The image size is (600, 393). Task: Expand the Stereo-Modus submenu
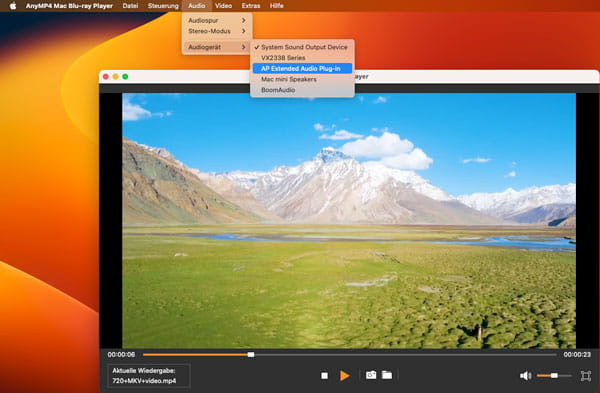coord(217,31)
